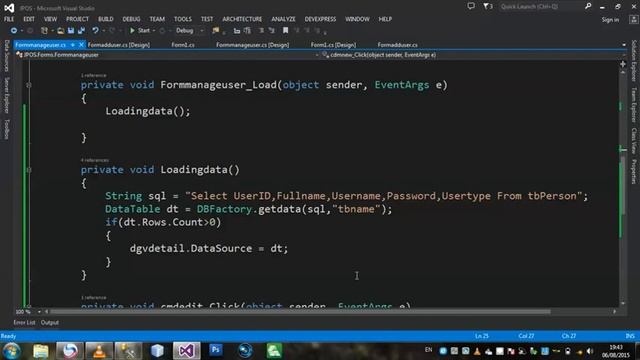Viewport: 640px width, 360px height.
Task: Switch to Formadduser.cs [Design] tab
Action: point(119,45)
